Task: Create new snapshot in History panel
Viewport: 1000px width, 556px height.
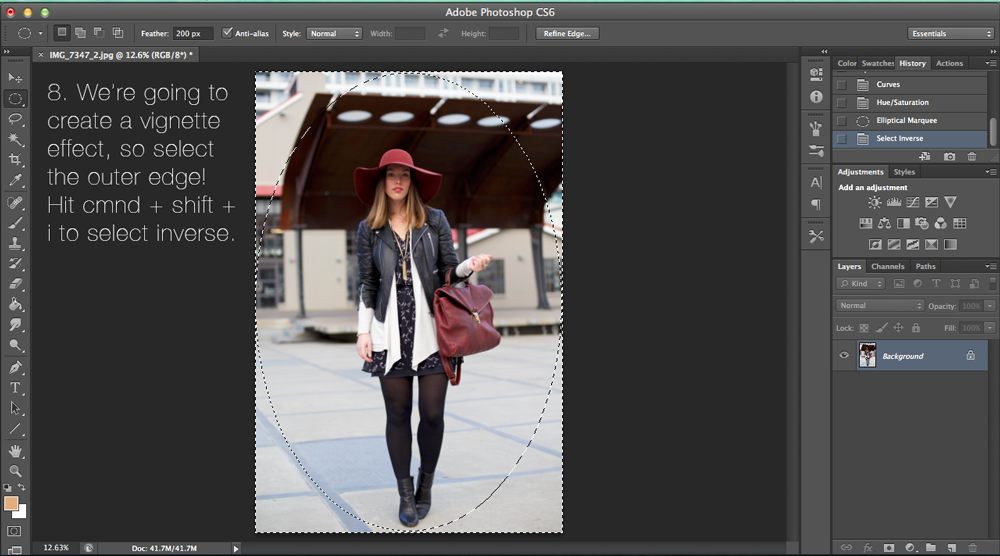Action: pos(948,157)
